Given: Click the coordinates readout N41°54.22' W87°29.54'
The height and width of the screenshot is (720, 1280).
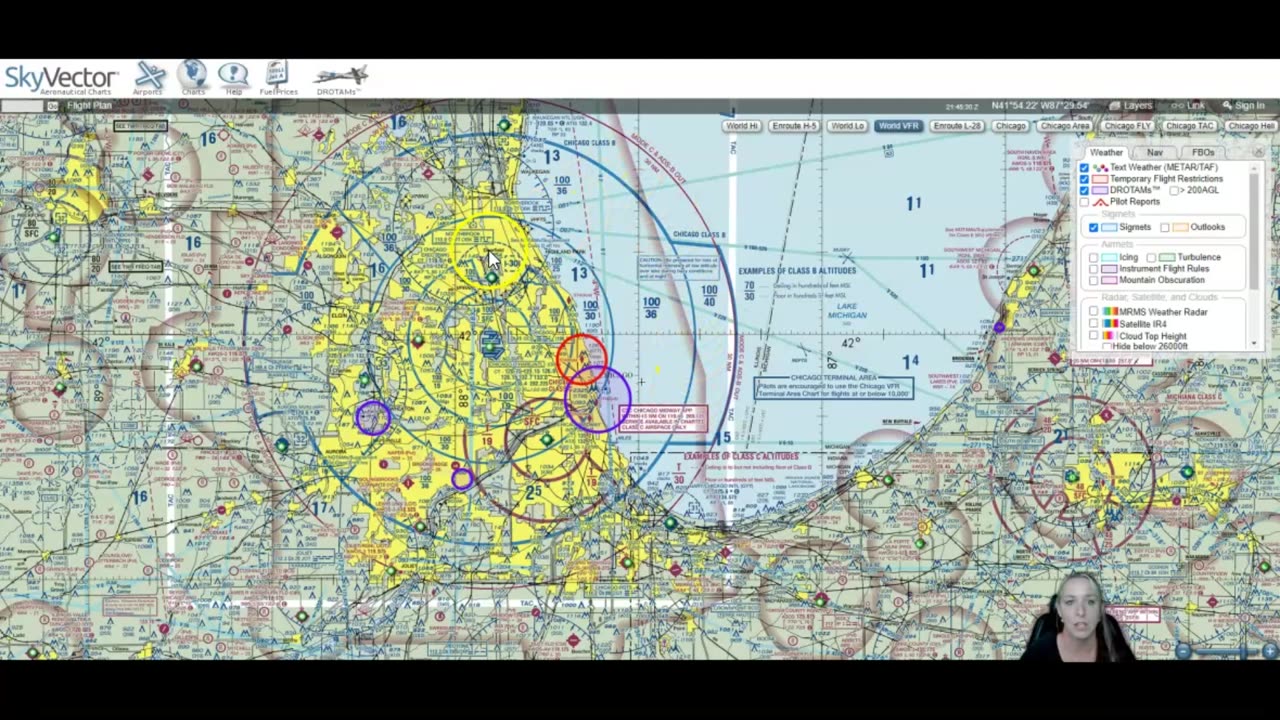Looking at the screenshot, I should pyautogui.click(x=1039, y=106).
